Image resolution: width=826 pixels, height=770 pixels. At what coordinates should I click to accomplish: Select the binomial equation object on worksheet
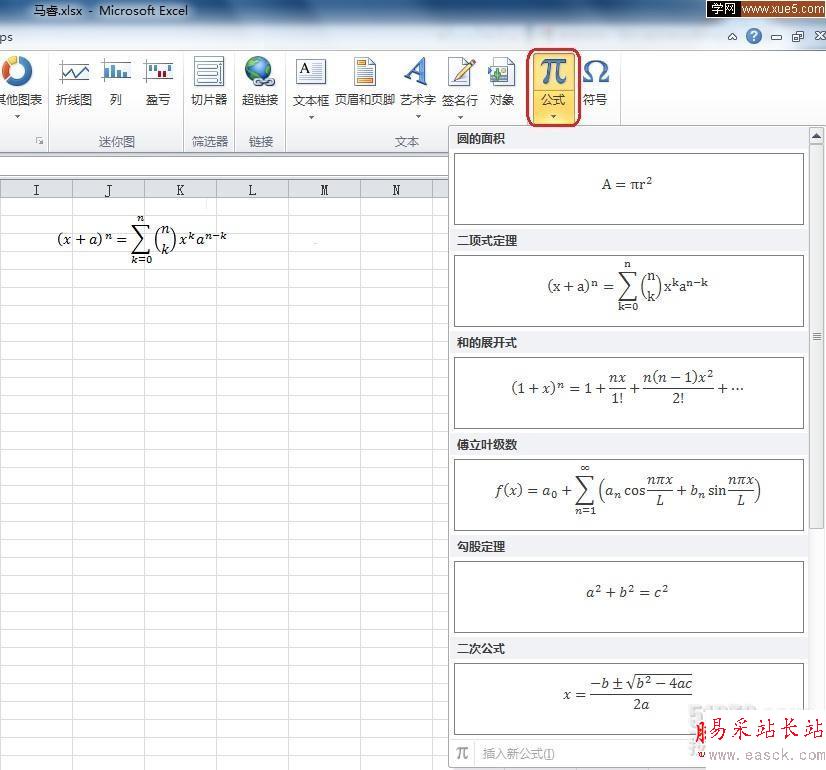(x=142, y=240)
